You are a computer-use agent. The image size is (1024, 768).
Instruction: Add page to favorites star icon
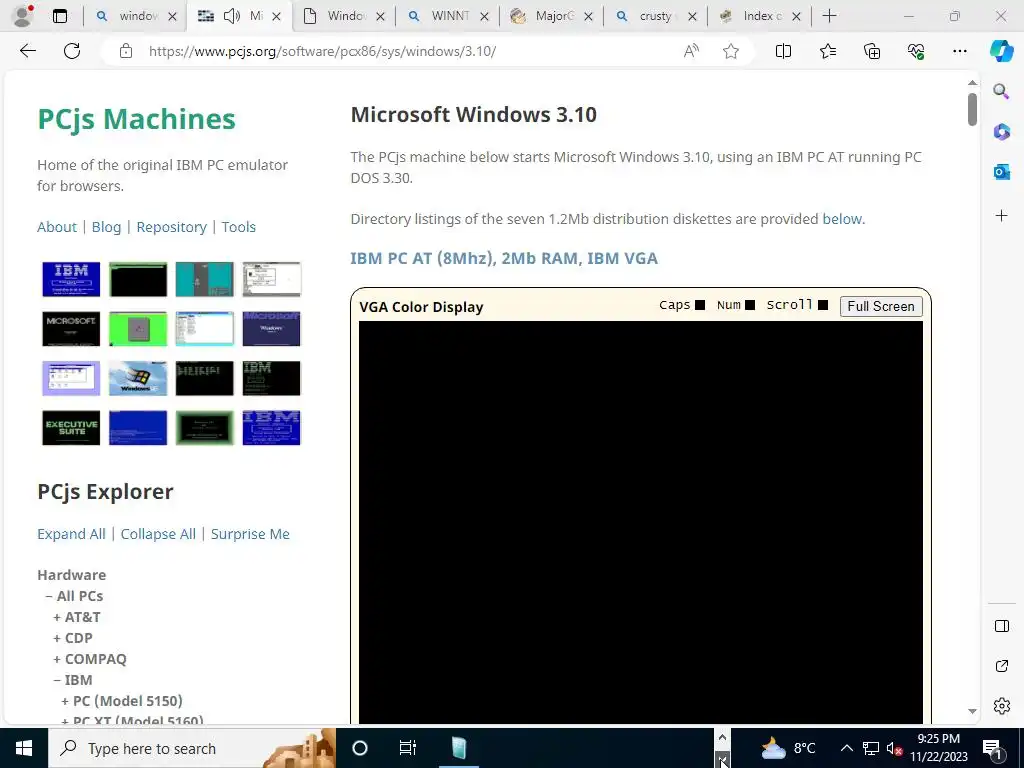pyautogui.click(x=731, y=51)
